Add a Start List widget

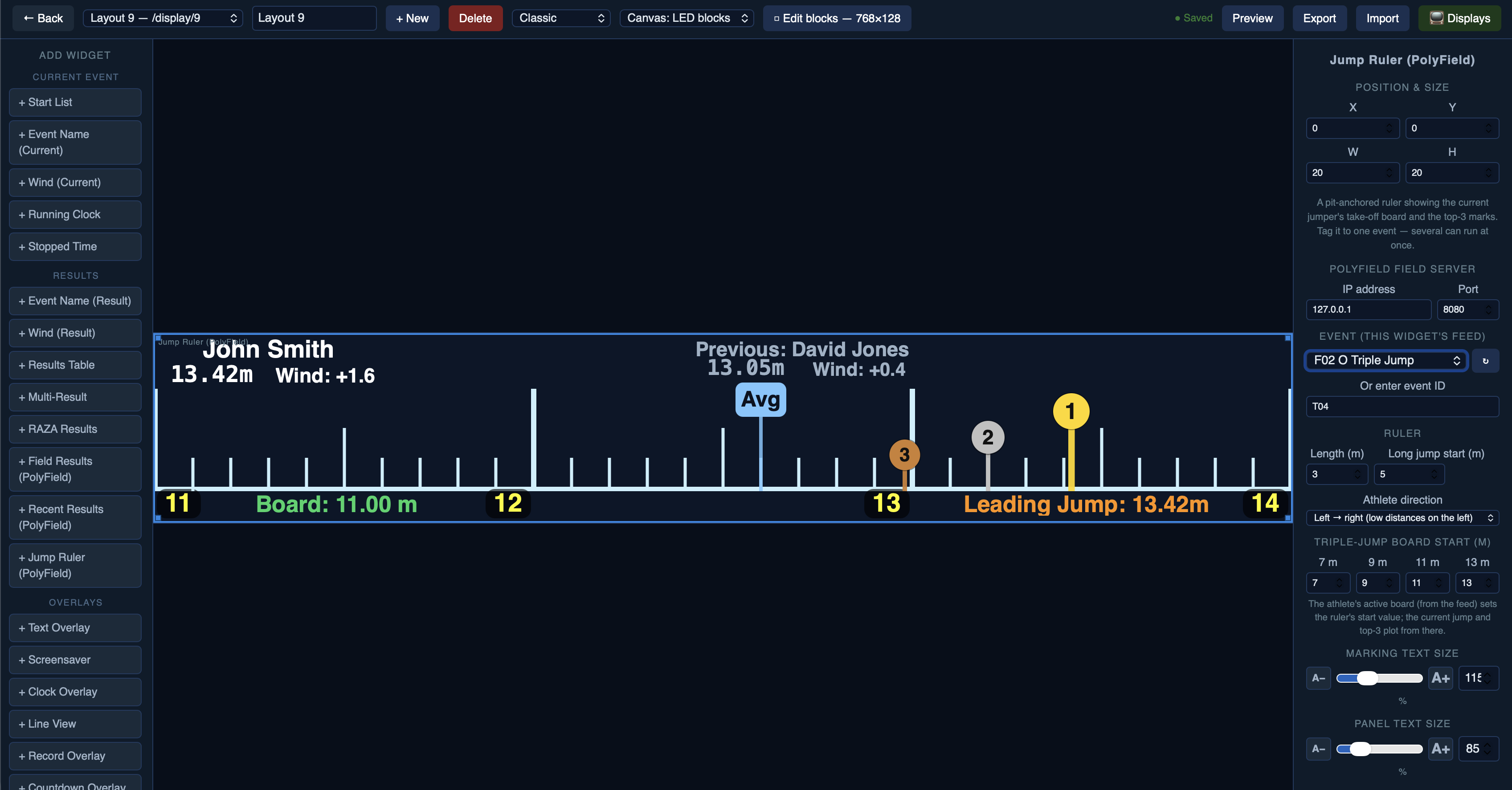75,102
